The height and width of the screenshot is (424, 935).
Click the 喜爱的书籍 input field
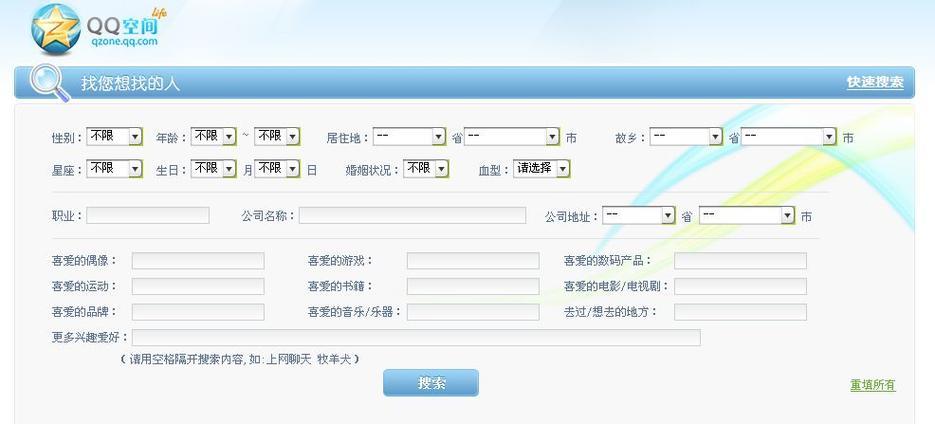coord(473,286)
